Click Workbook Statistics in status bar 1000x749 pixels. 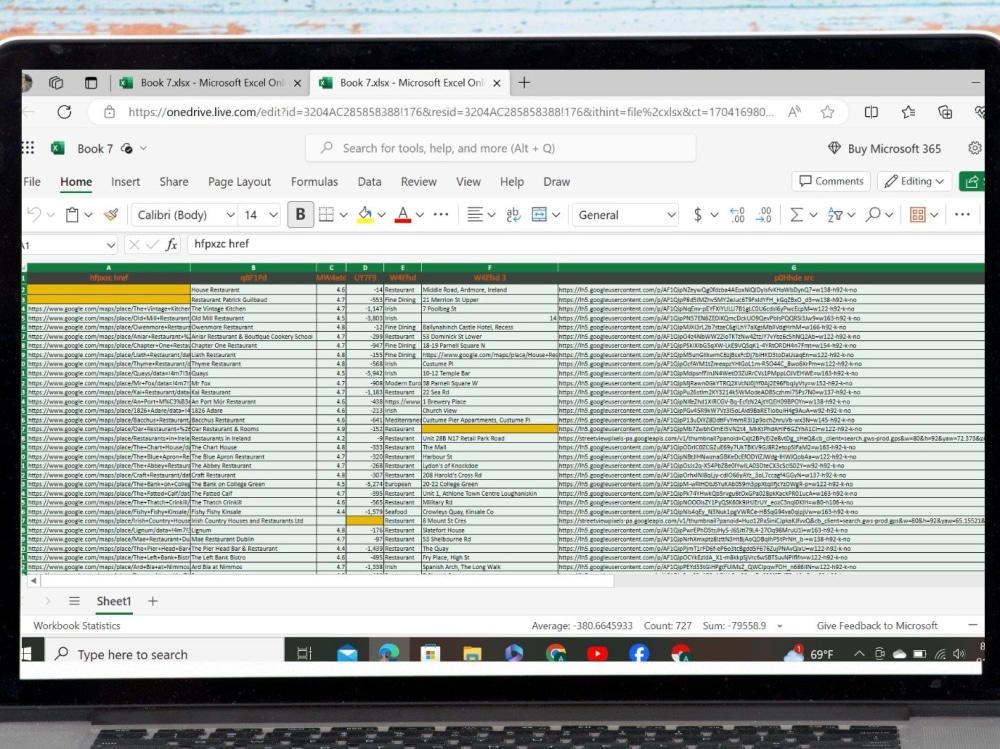(77, 626)
